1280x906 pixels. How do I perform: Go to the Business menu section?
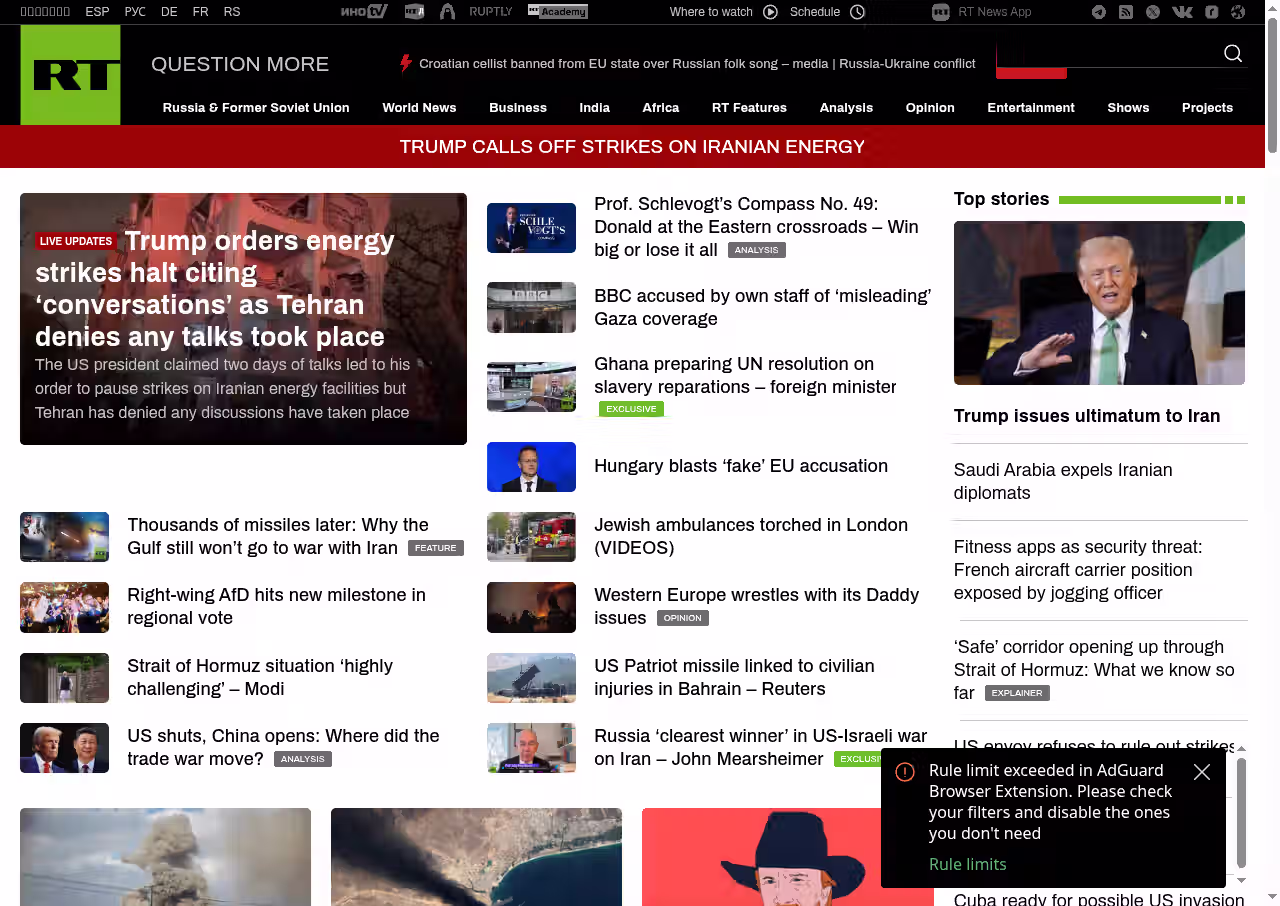tap(518, 108)
